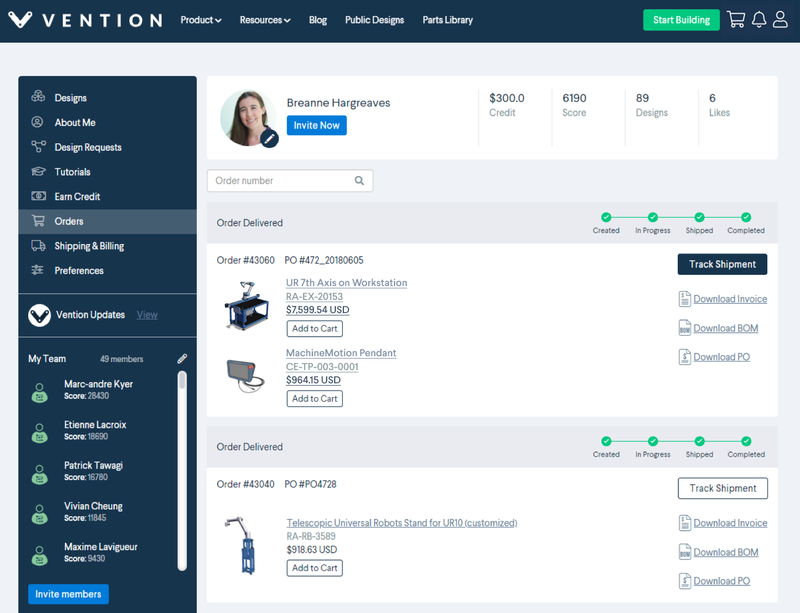
Task: Open the shopping cart icon in header
Action: [x=736, y=20]
